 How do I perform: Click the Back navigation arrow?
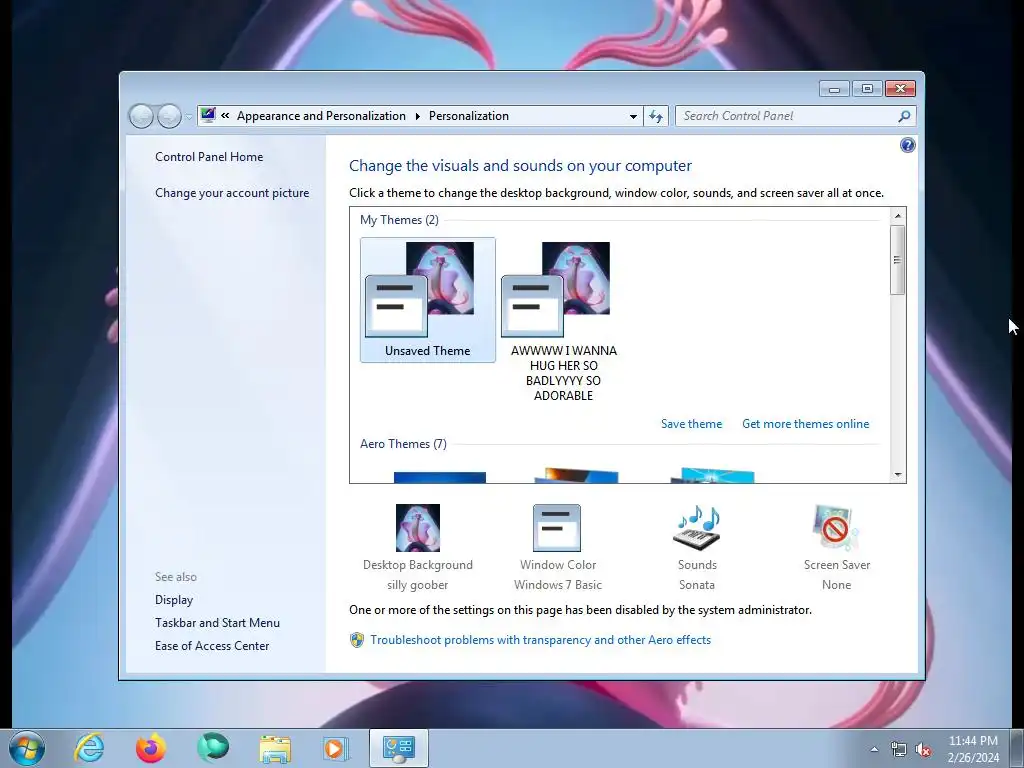pyautogui.click(x=141, y=116)
